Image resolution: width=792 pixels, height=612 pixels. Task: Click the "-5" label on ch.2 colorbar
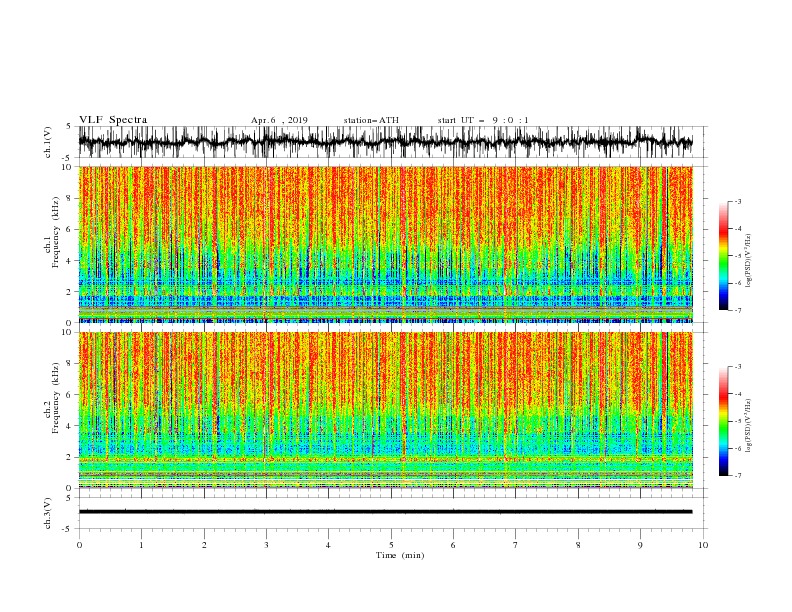737,421
